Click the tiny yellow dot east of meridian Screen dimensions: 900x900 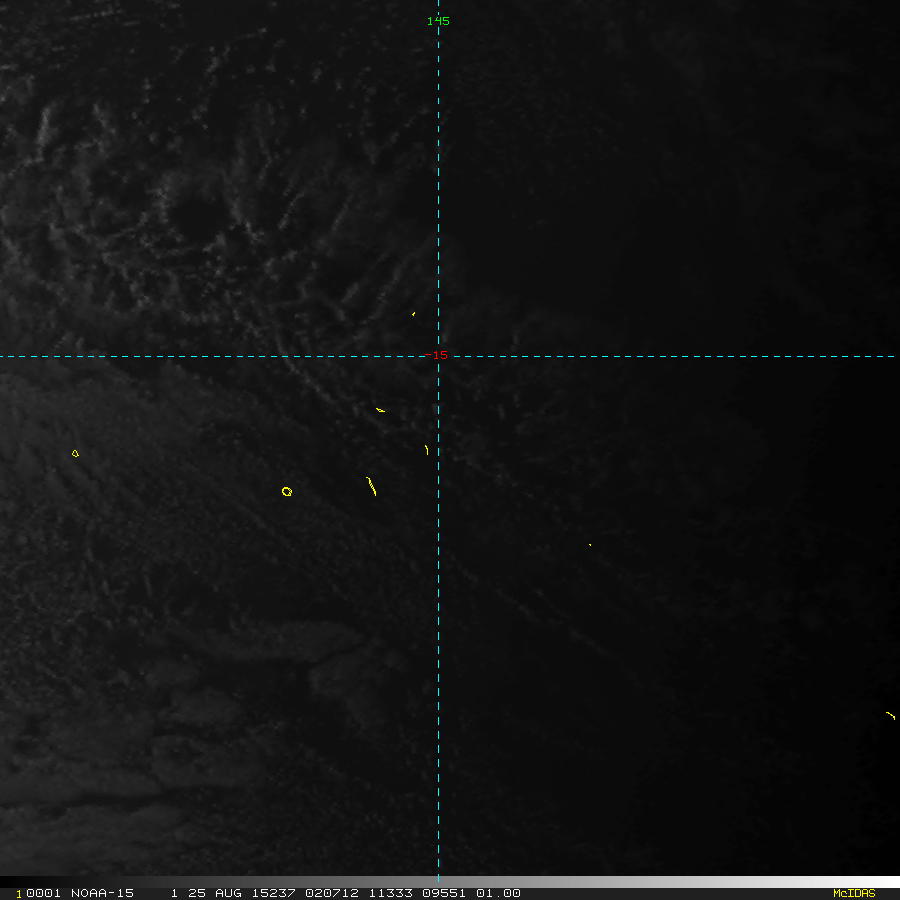[x=589, y=545]
